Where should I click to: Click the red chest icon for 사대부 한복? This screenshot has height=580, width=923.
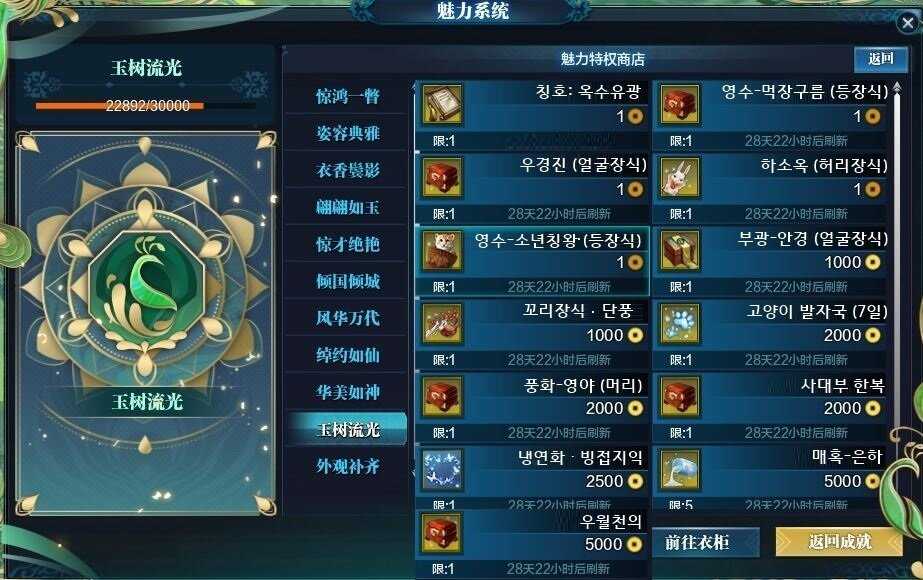[x=679, y=397]
